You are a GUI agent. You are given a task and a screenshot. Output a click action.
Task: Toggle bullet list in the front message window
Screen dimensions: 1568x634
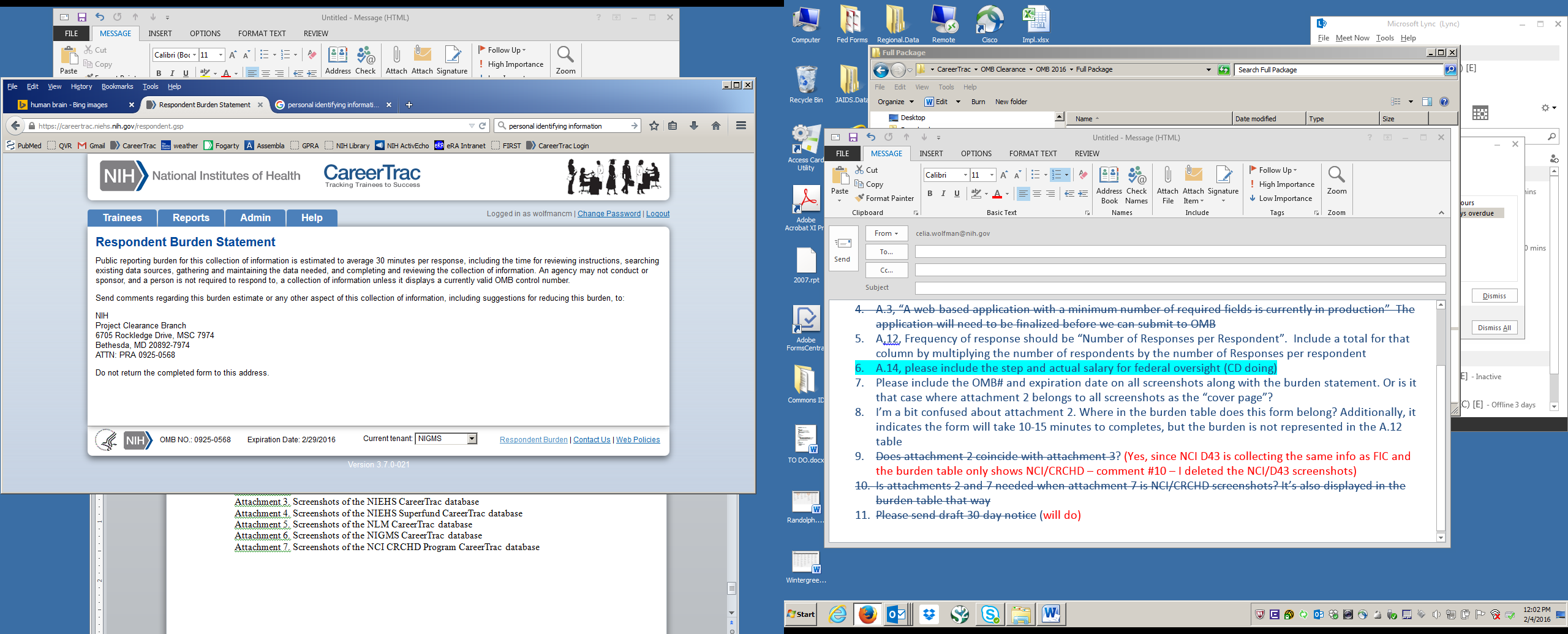coord(1035,175)
